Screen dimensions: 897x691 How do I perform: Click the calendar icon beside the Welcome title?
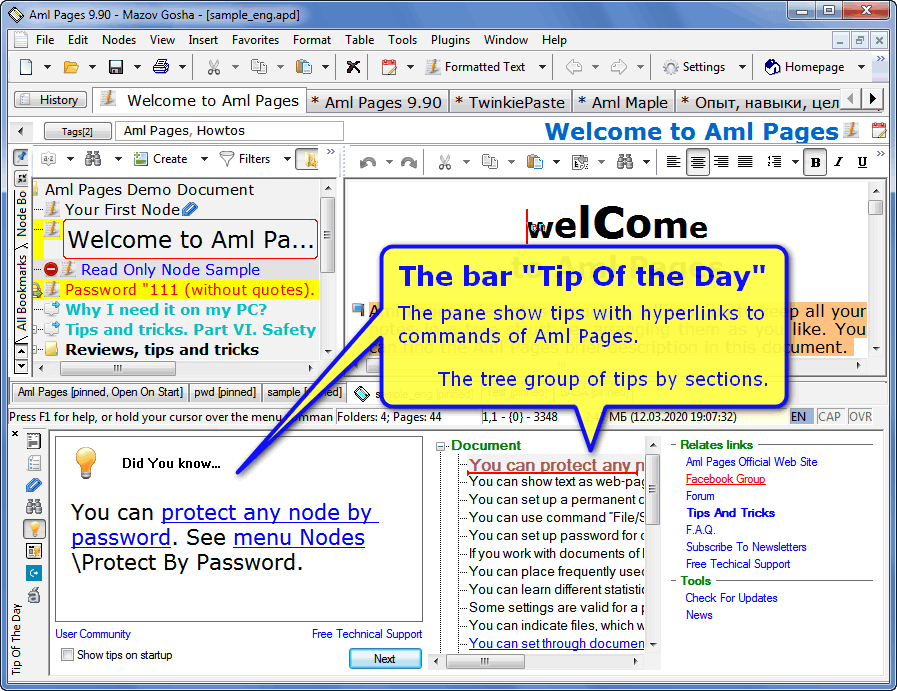point(879,130)
